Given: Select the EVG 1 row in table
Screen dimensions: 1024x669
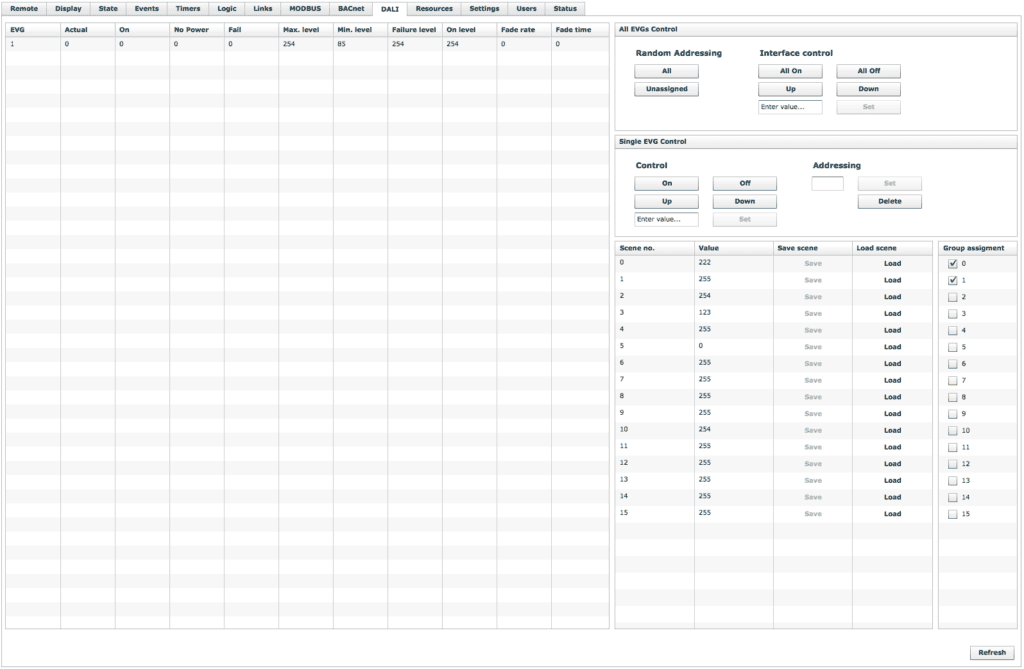Looking at the screenshot, I should tap(300, 44).
